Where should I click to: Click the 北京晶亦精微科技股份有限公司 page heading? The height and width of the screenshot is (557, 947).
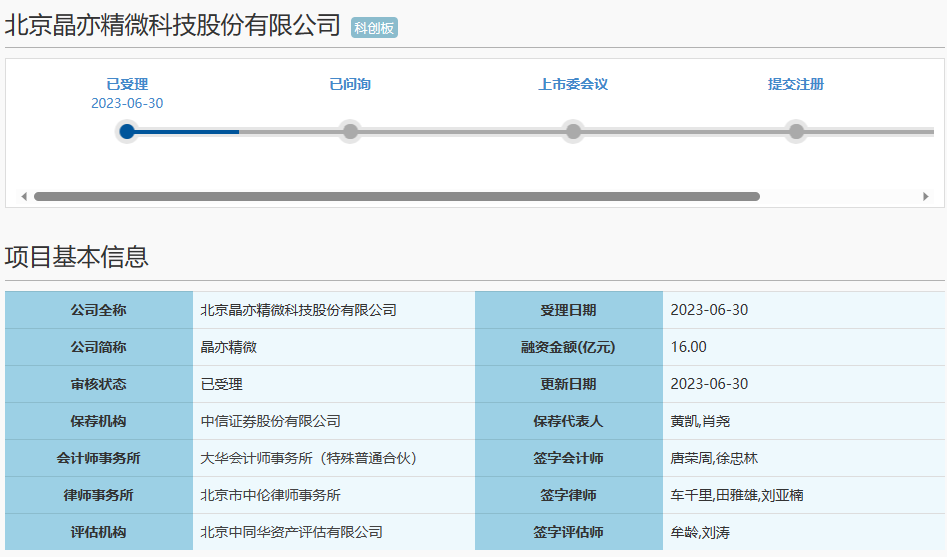click(173, 26)
